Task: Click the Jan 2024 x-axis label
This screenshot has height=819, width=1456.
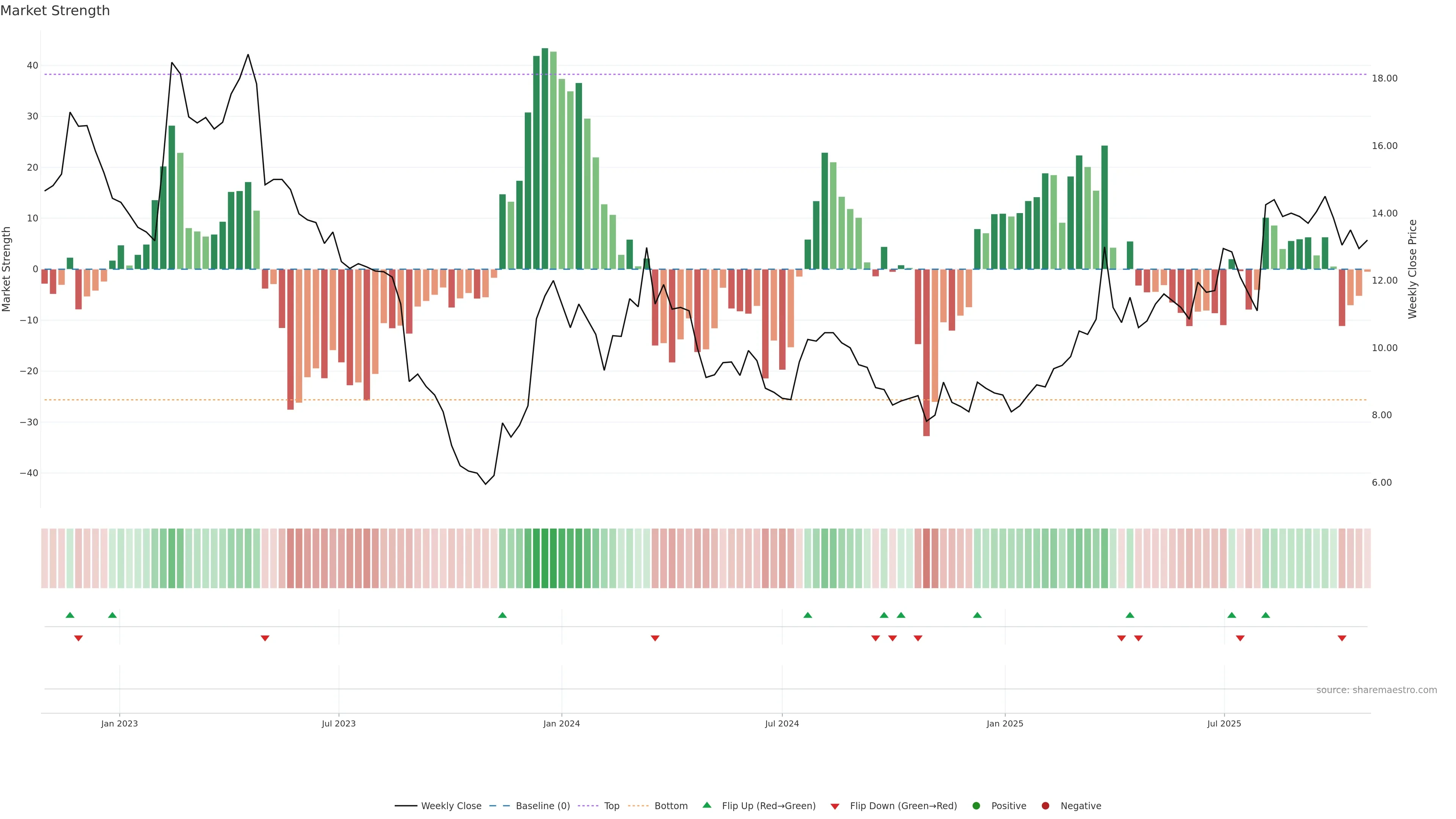Action: 561,723
